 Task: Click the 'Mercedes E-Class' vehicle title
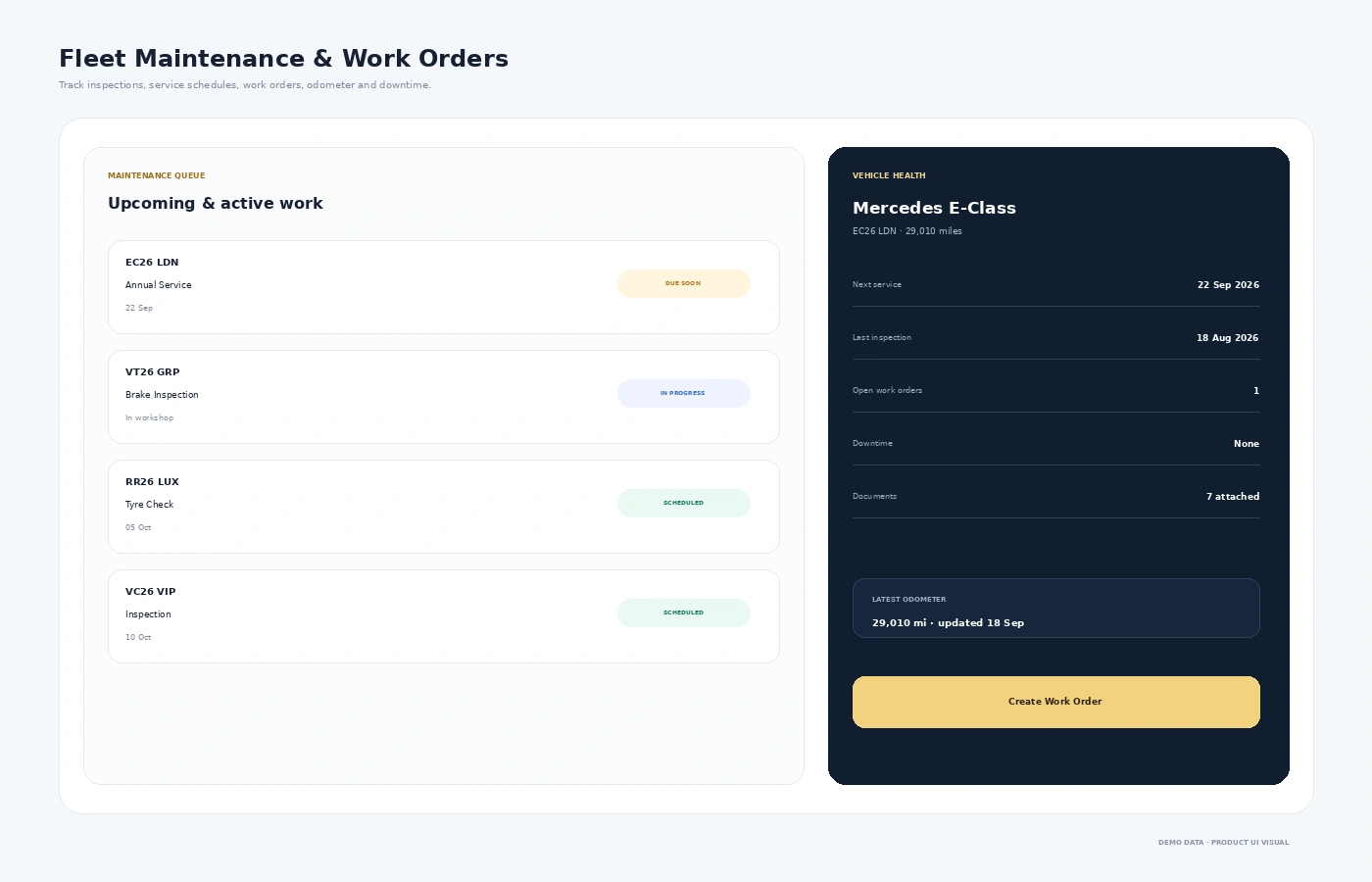934,208
